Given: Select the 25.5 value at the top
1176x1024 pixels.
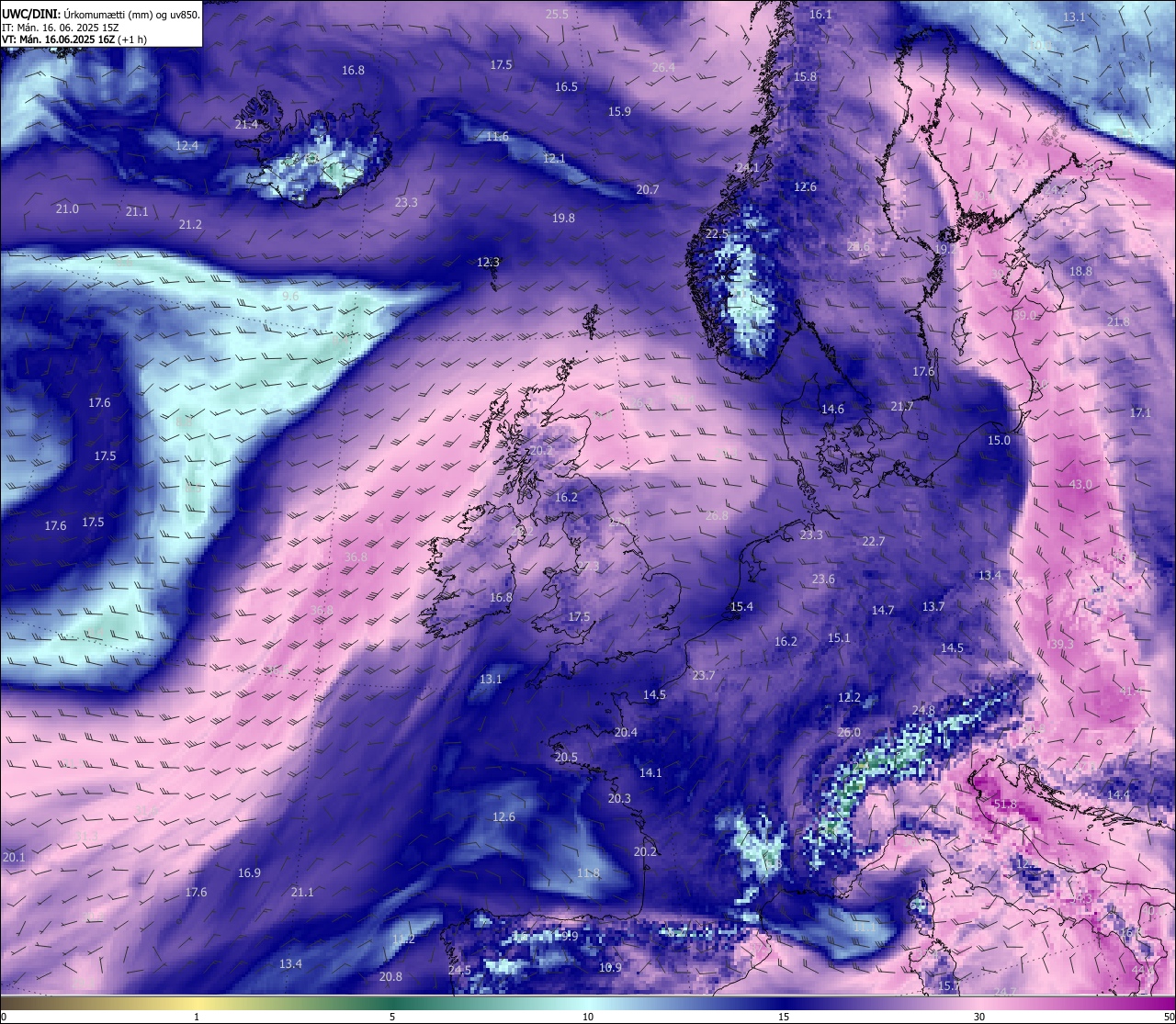Looking at the screenshot, I should (557, 14).
